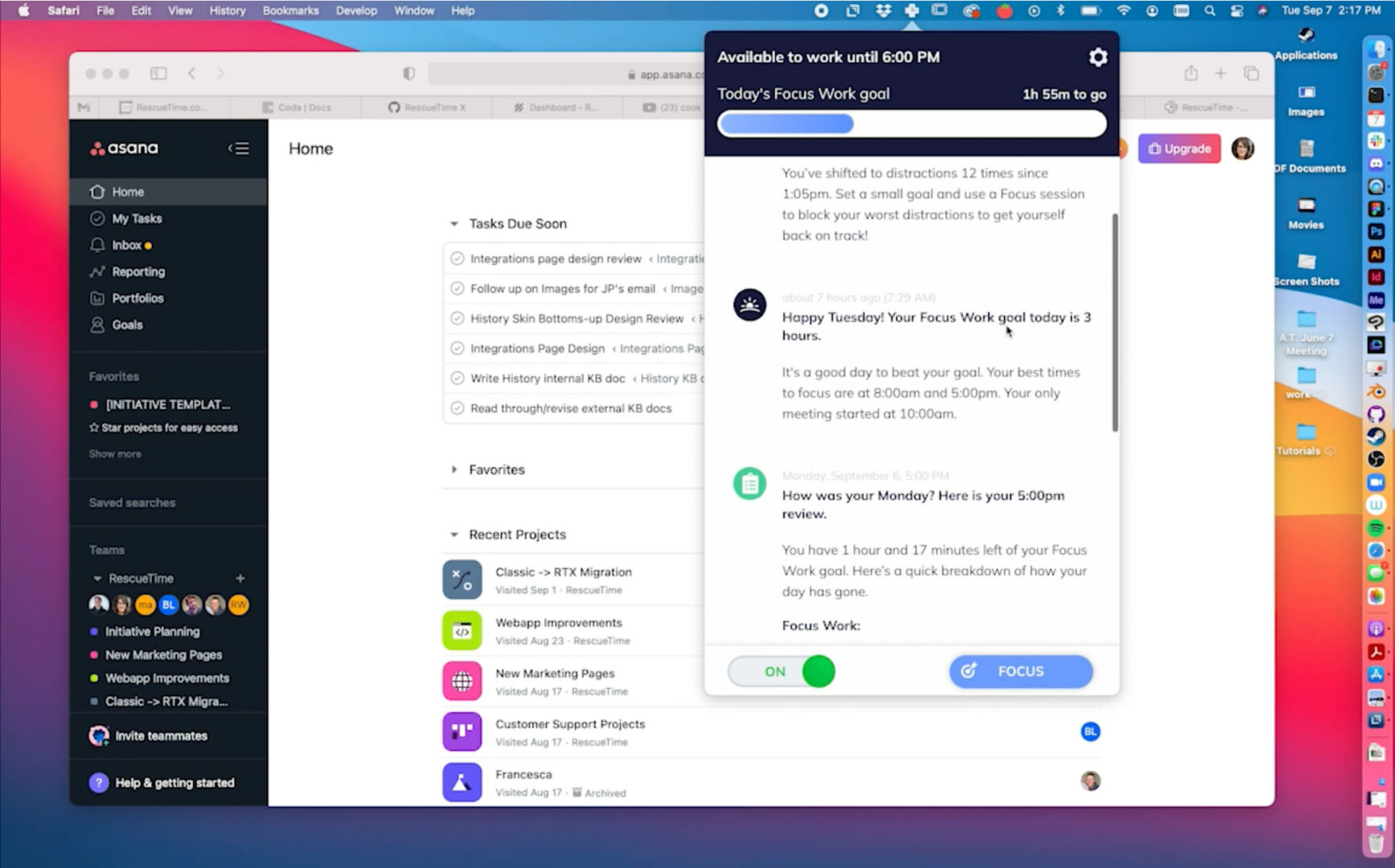This screenshot has height=868, width=1395.
Task: Complete Write History internal KB doc task
Action: (x=457, y=378)
